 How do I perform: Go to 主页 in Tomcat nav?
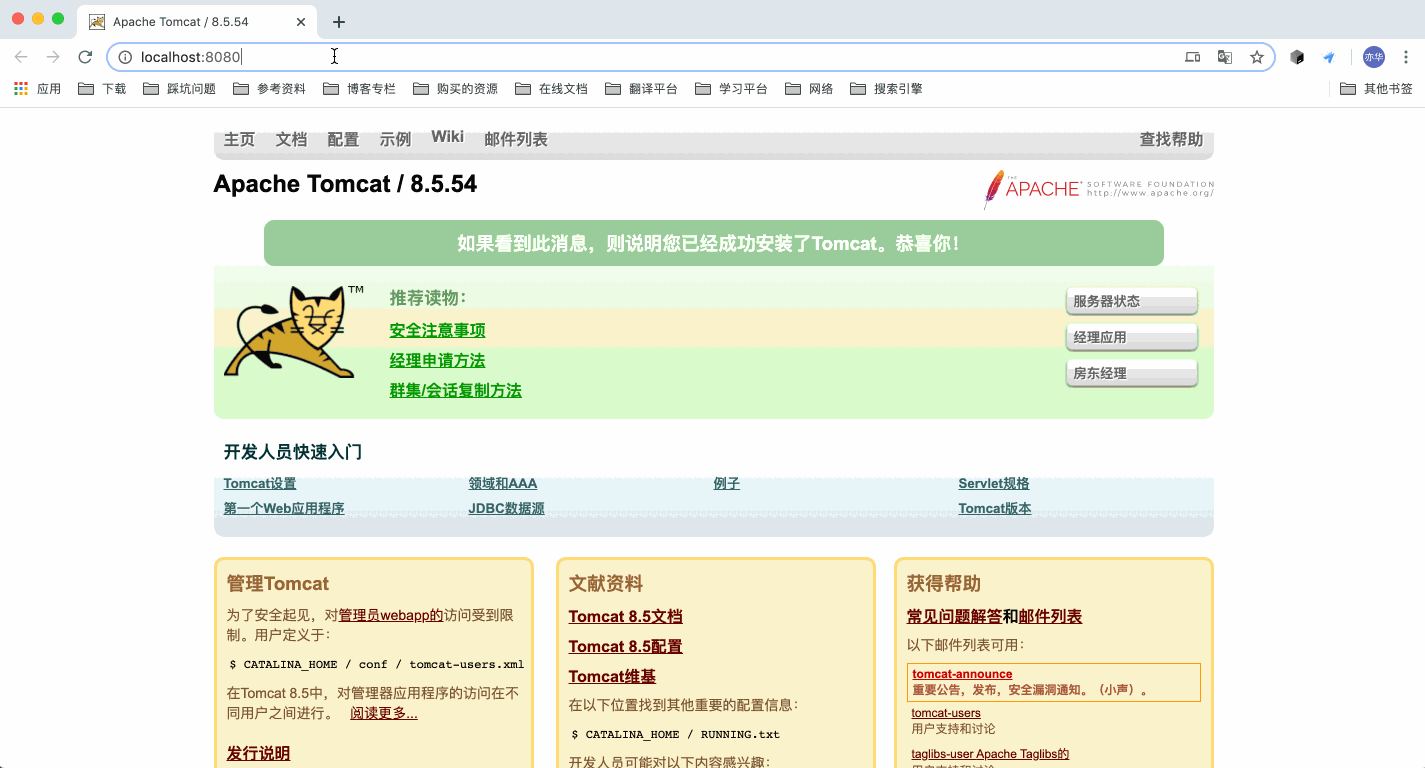pyautogui.click(x=239, y=139)
